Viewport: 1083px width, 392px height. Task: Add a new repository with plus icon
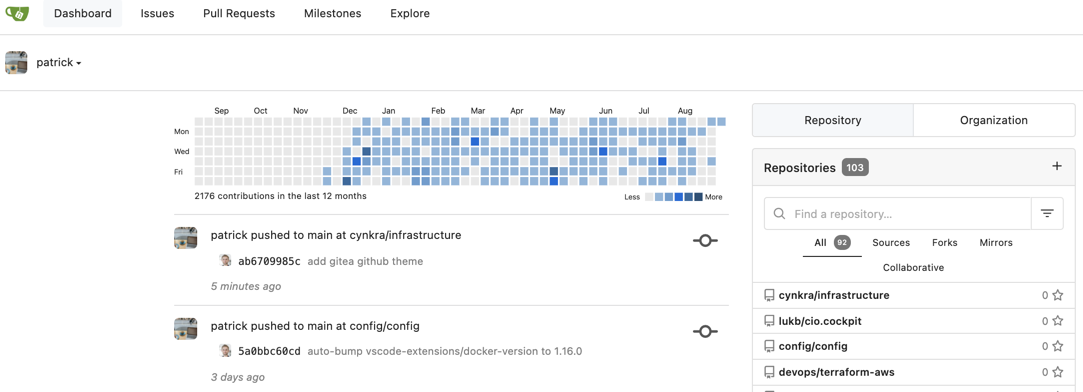click(1056, 166)
